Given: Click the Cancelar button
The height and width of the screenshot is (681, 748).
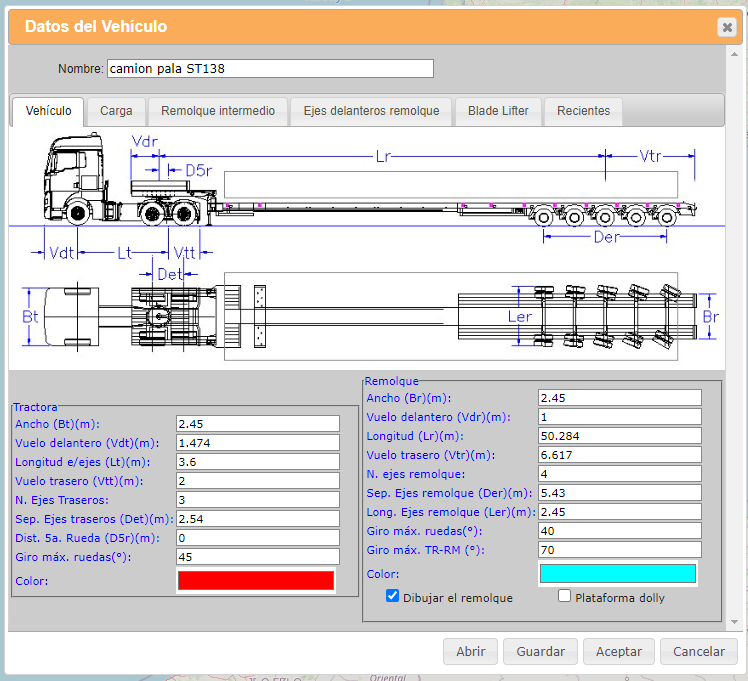Looking at the screenshot, I should [x=698, y=651].
